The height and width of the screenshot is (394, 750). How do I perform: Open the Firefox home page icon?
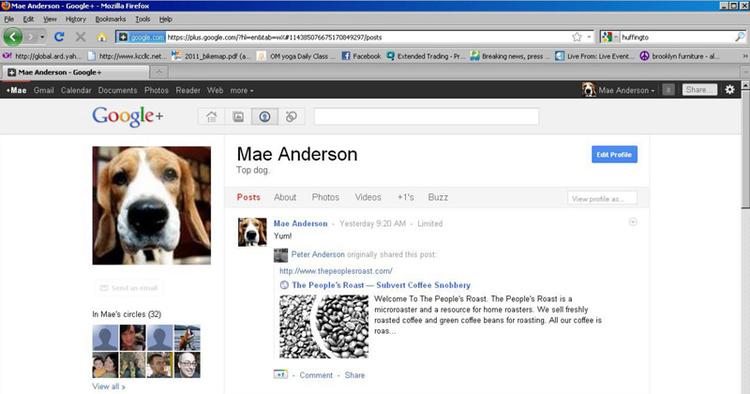[101, 37]
